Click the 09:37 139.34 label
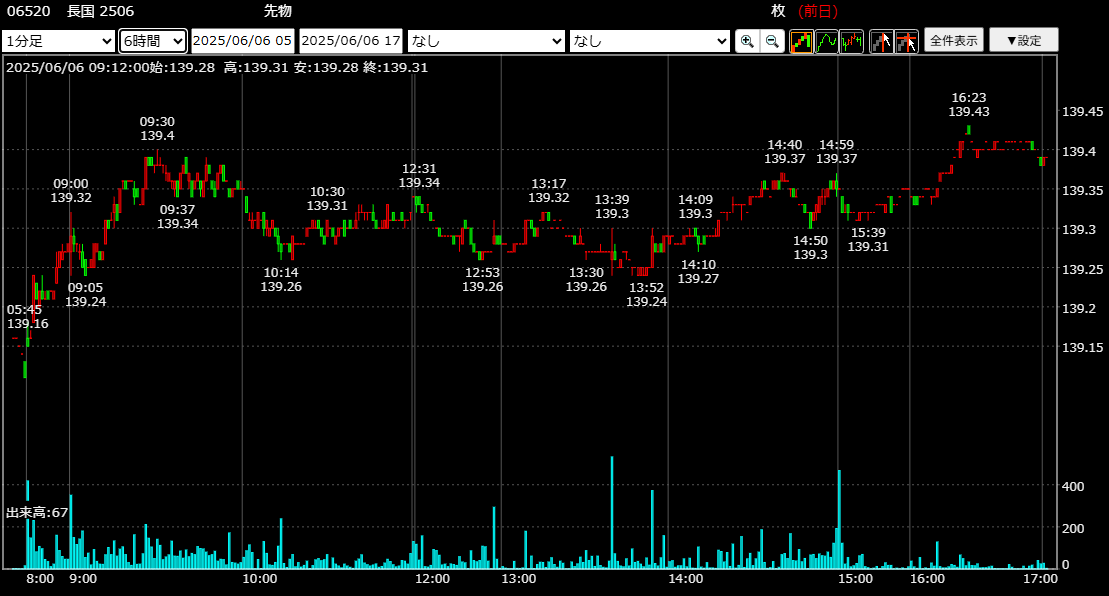 [178, 216]
